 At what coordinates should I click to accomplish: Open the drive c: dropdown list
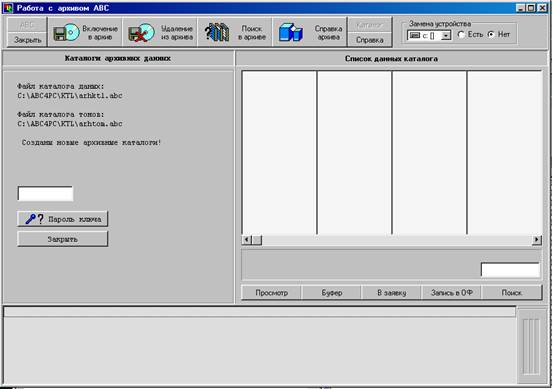click(446, 36)
